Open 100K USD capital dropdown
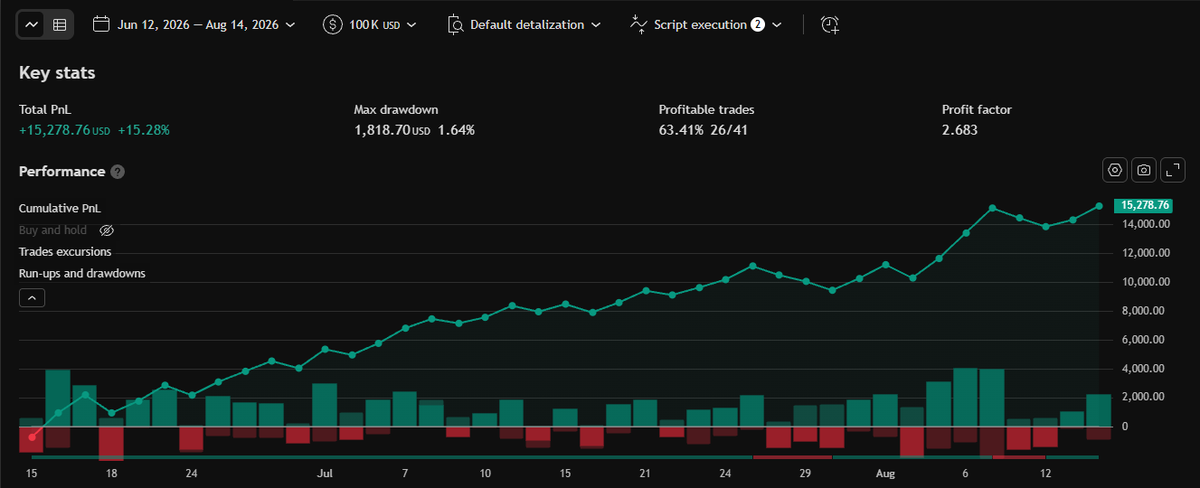This screenshot has height=488, width=1200. pos(370,24)
